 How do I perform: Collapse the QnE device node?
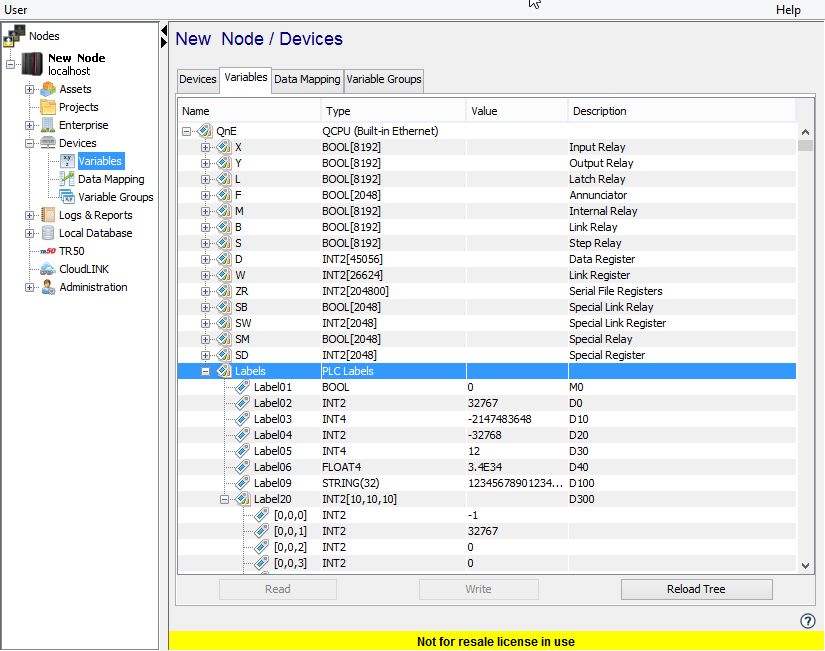(x=185, y=131)
